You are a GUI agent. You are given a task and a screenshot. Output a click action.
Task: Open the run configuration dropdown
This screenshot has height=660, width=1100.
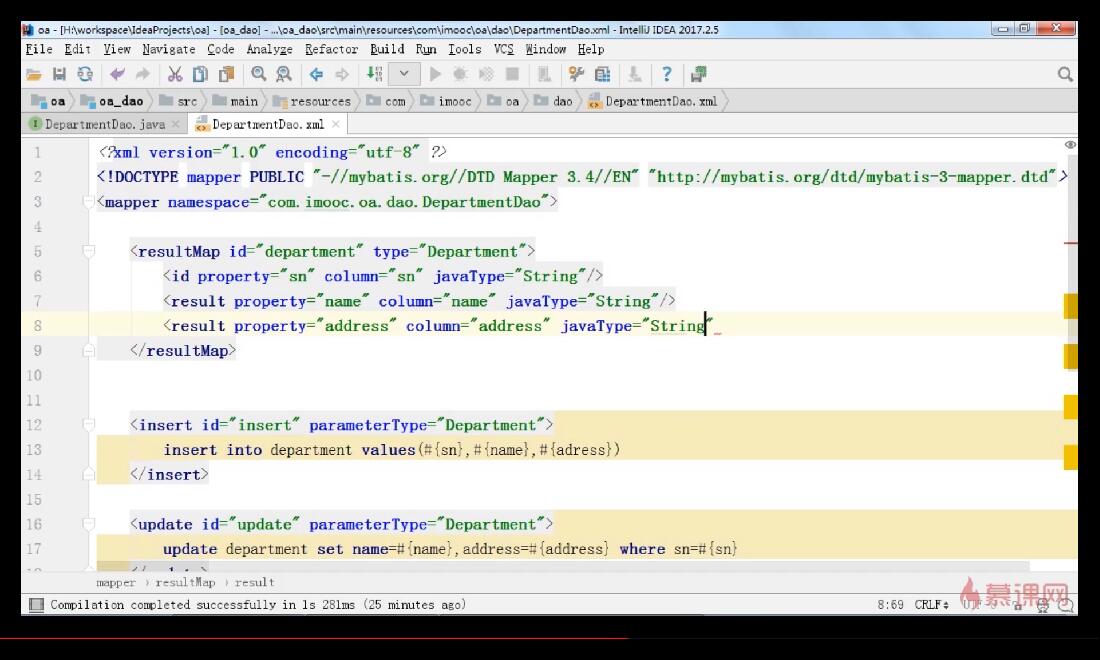pyautogui.click(x=404, y=74)
